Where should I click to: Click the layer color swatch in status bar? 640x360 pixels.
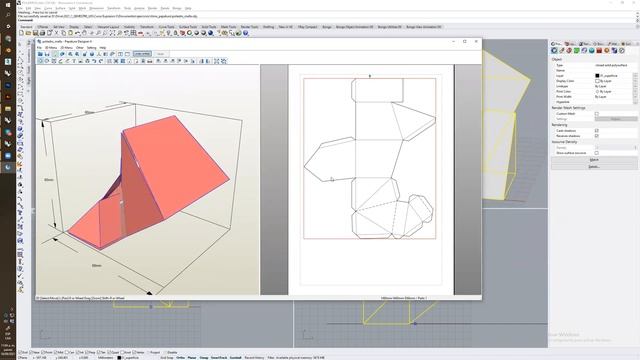click(x=119, y=358)
